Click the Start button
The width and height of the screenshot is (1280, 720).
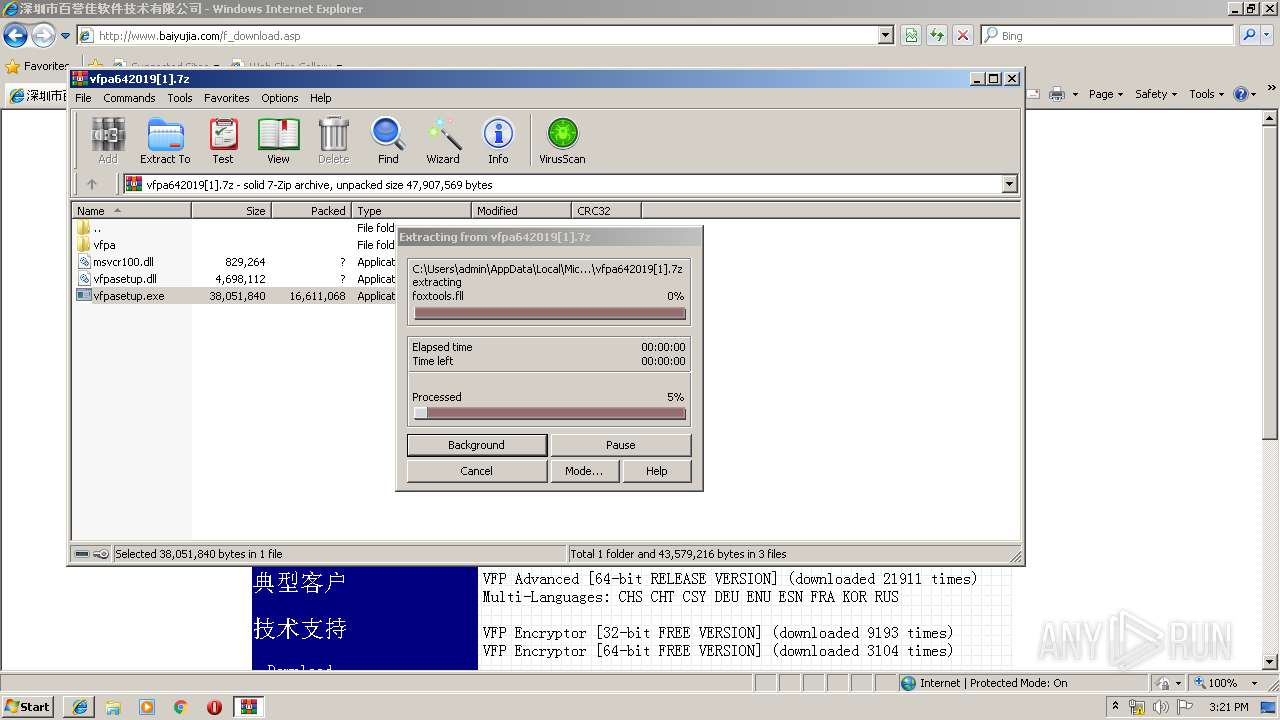[x=27, y=707]
